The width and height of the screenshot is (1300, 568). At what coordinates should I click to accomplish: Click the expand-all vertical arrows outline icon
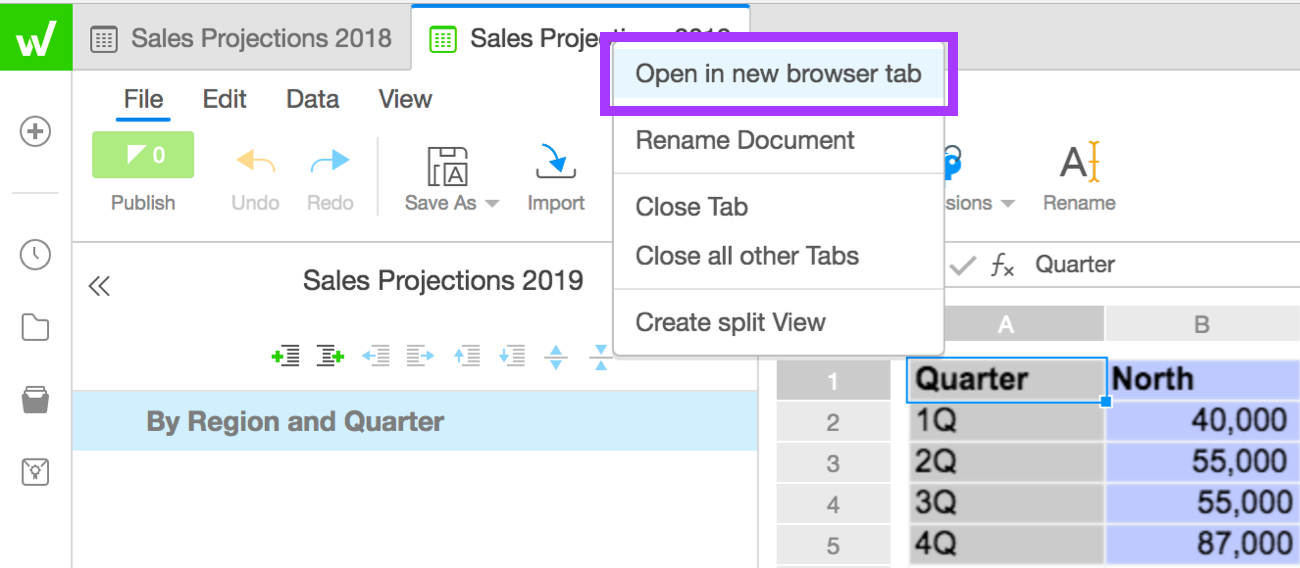click(x=556, y=356)
